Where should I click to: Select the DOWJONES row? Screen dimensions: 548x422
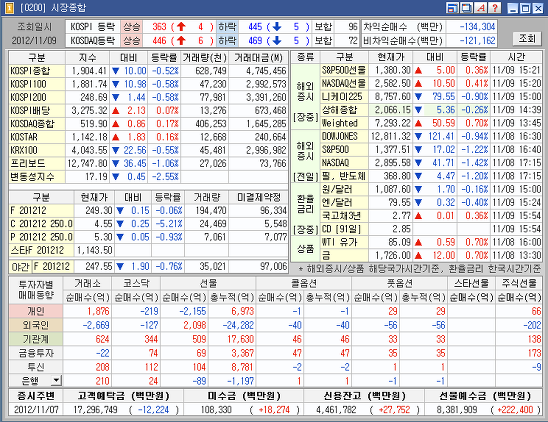tap(431, 136)
